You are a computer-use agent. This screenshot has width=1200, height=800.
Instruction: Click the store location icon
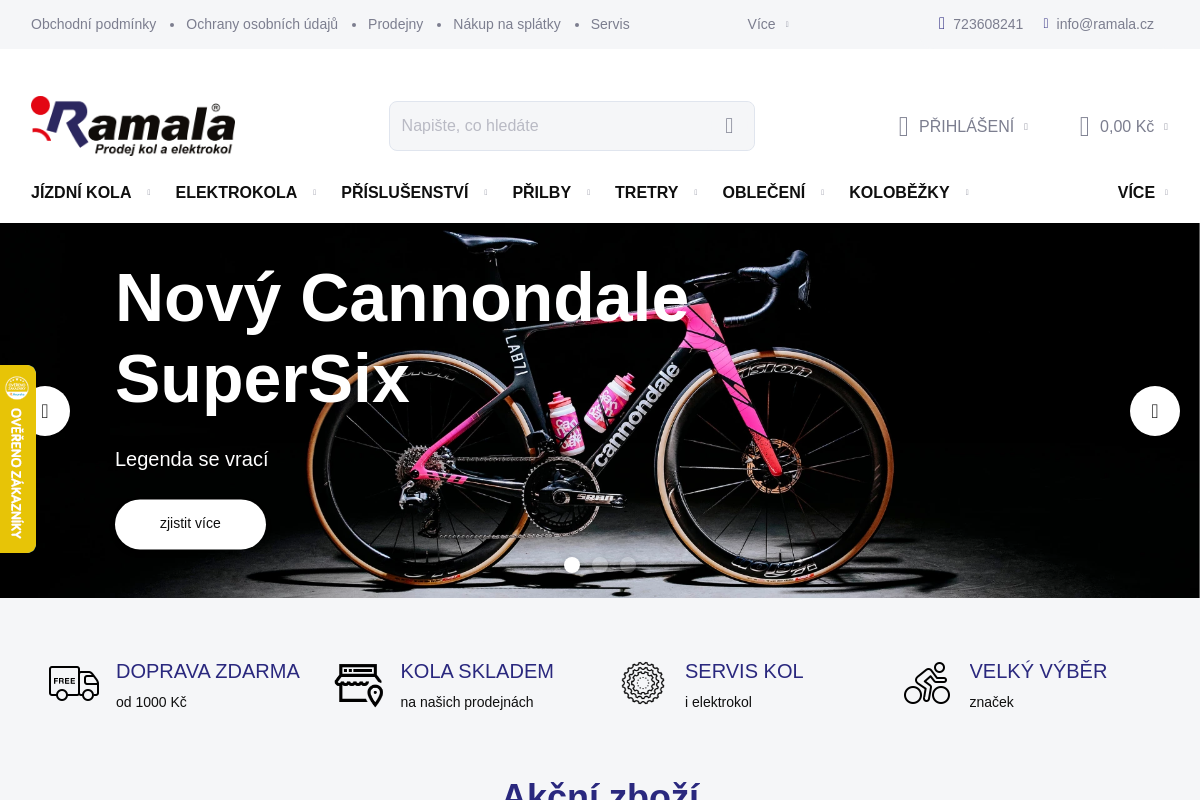coord(359,685)
